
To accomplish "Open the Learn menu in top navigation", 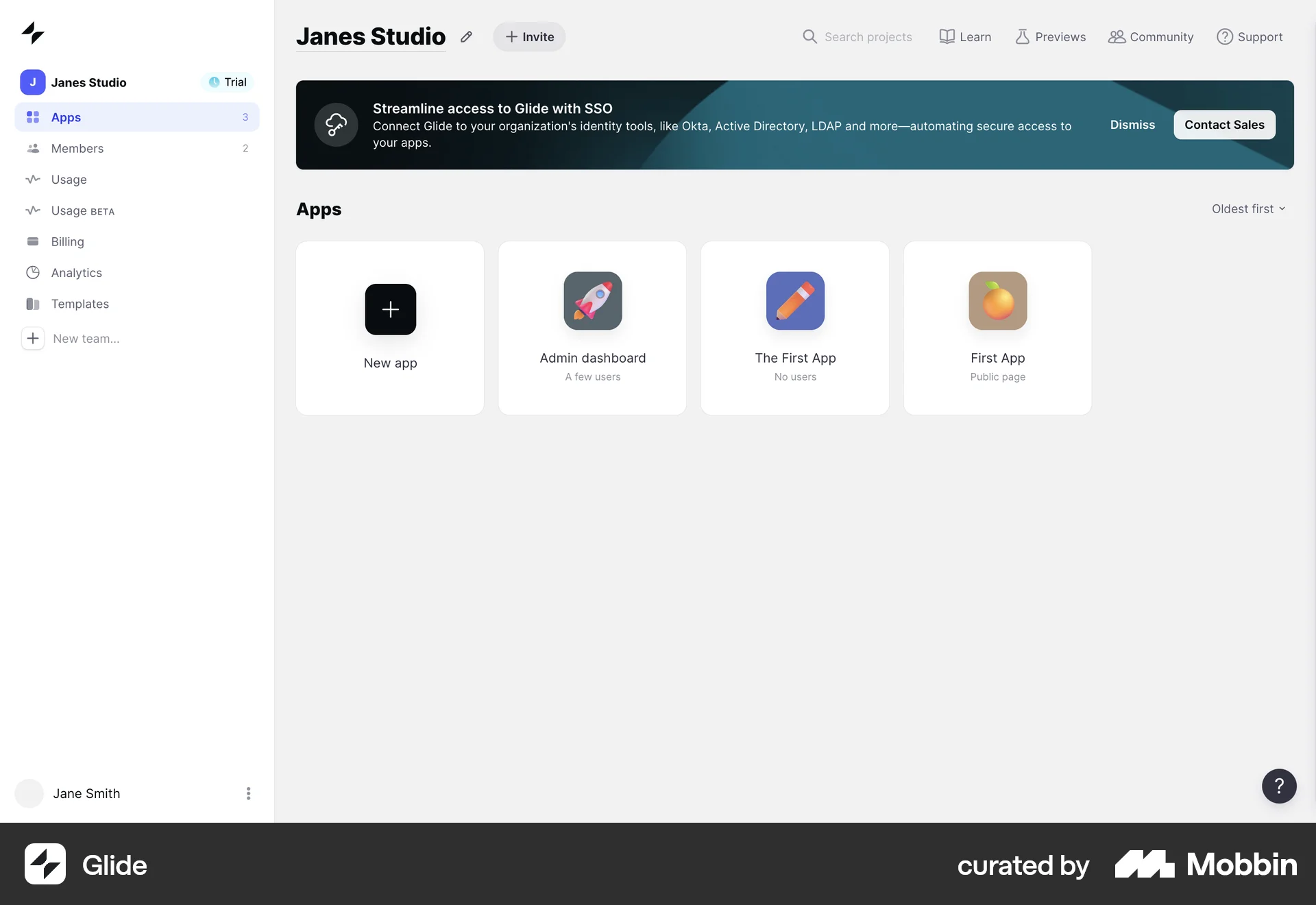I will [x=965, y=36].
